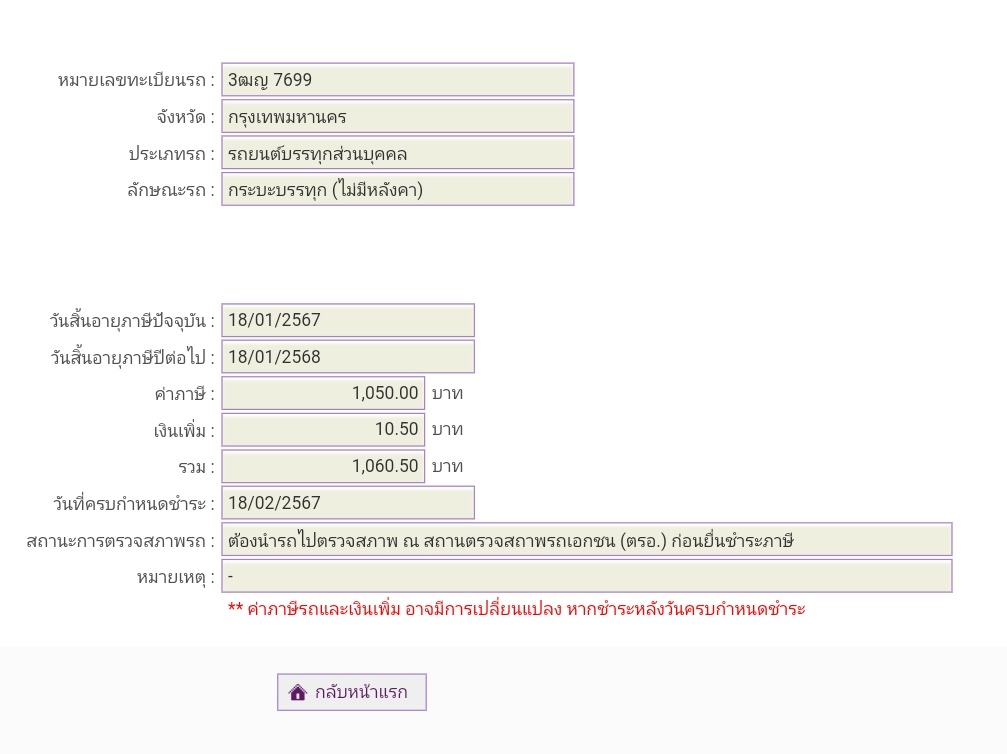Click the label จังหวัด
This screenshot has height=754, width=1007.
tap(186, 118)
